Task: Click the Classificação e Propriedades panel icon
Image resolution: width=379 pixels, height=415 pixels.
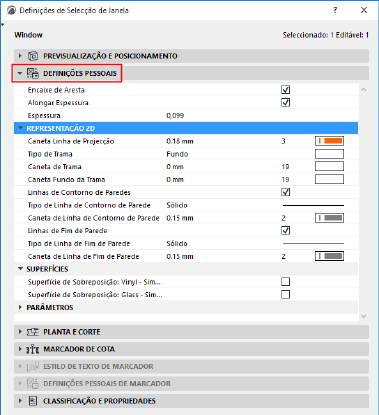Action: pos(33,401)
